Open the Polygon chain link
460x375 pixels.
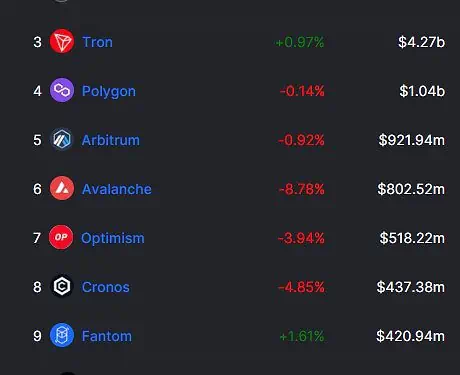(109, 91)
